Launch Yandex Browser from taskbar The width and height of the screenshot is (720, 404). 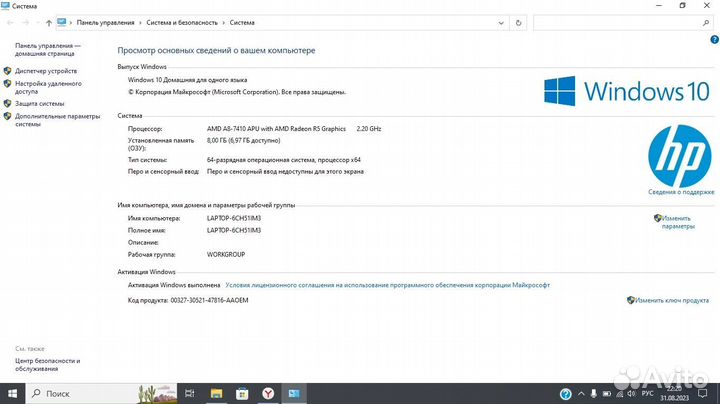[268, 393]
